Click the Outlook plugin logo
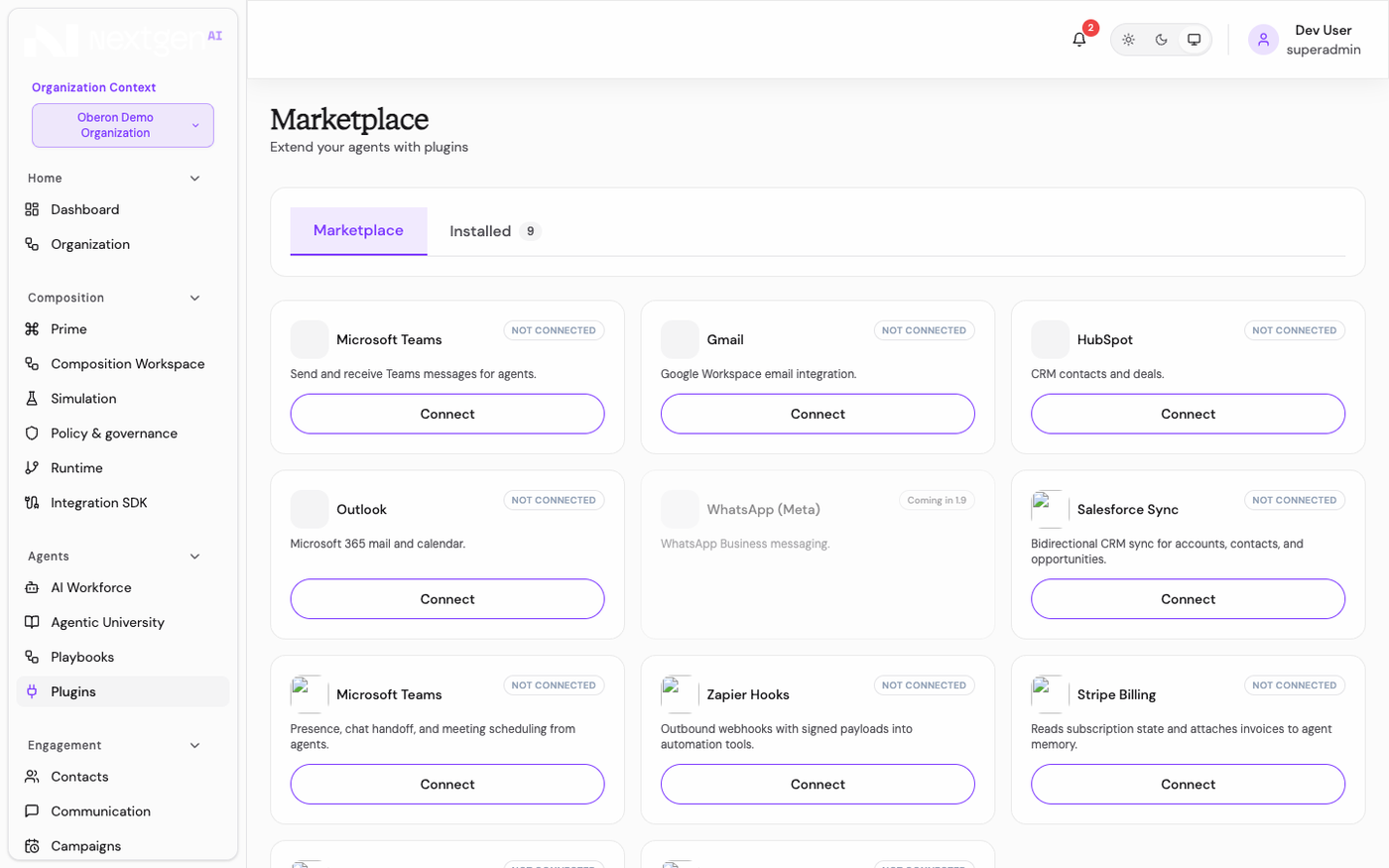 [x=310, y=509]
